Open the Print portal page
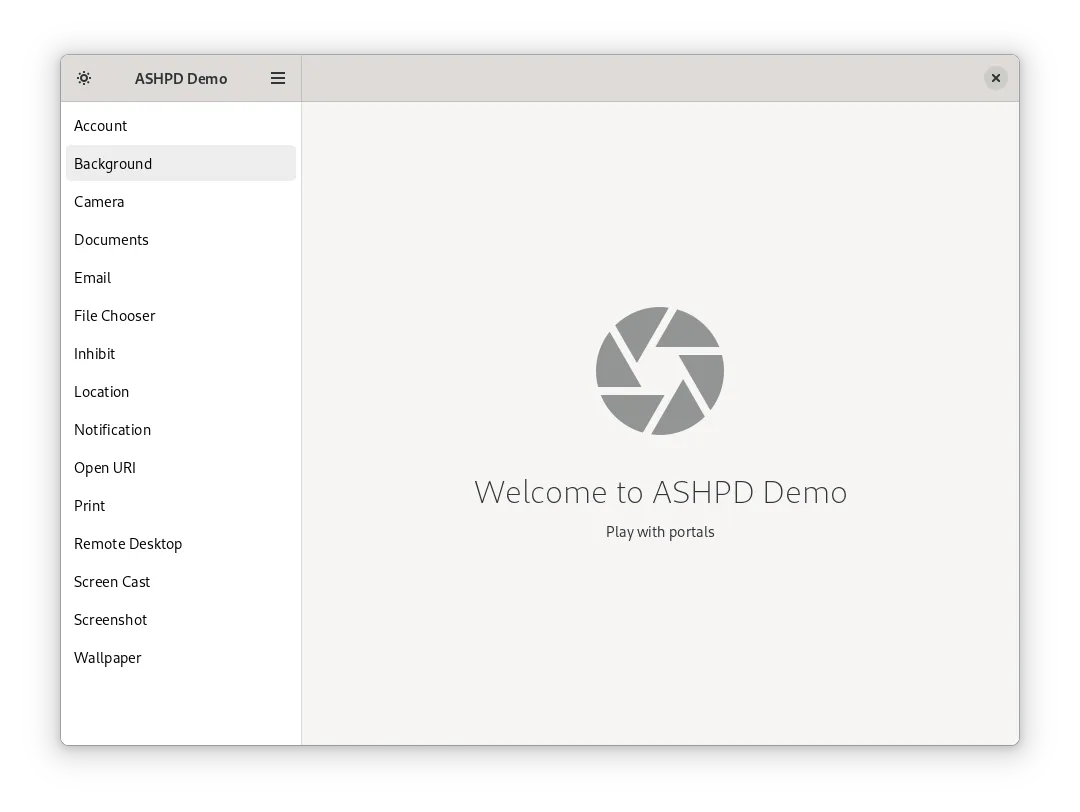1080x812 pixels. 90,506
